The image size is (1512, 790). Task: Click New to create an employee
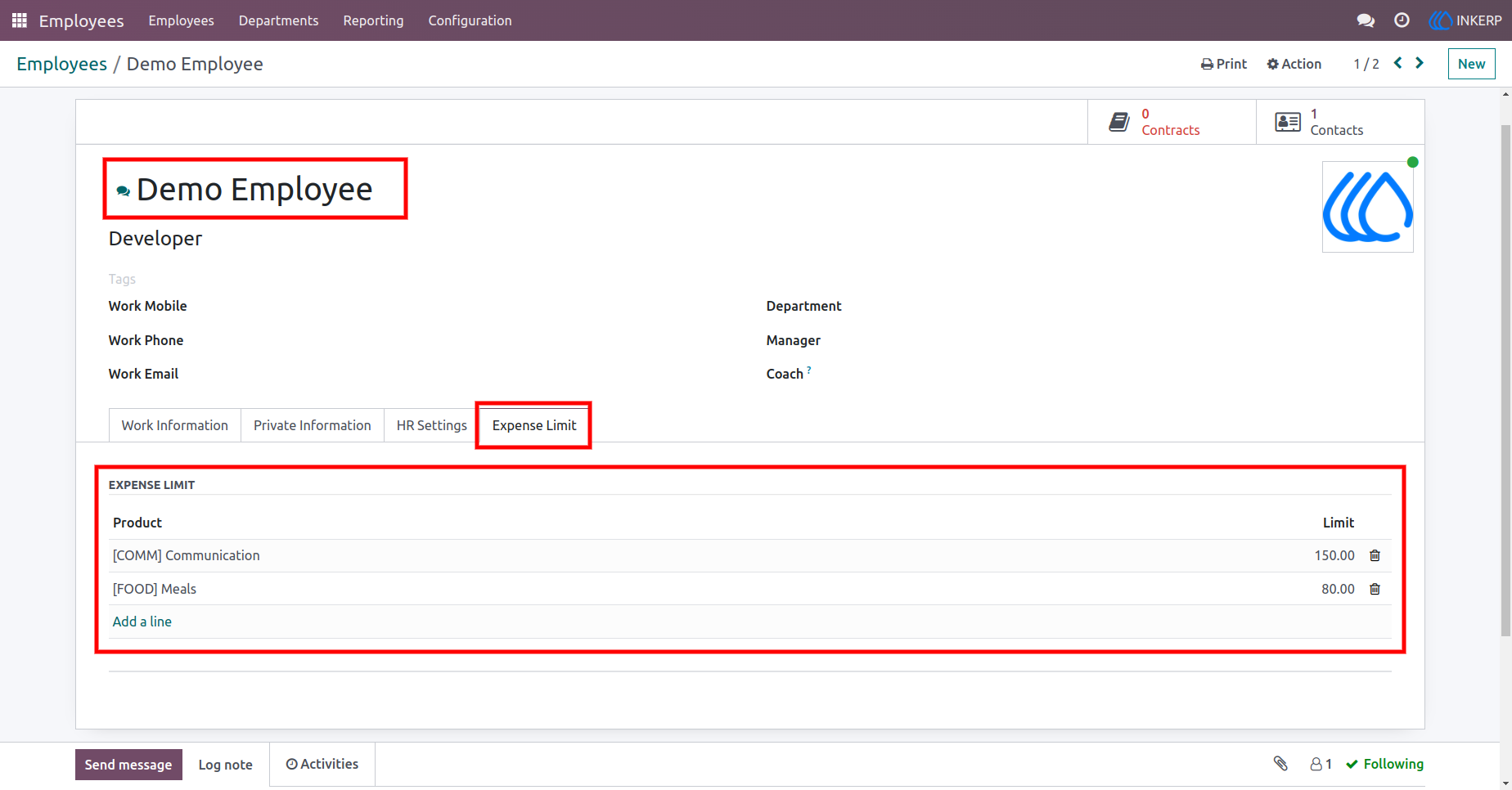pyautogui.click(x=1471, y=64)
